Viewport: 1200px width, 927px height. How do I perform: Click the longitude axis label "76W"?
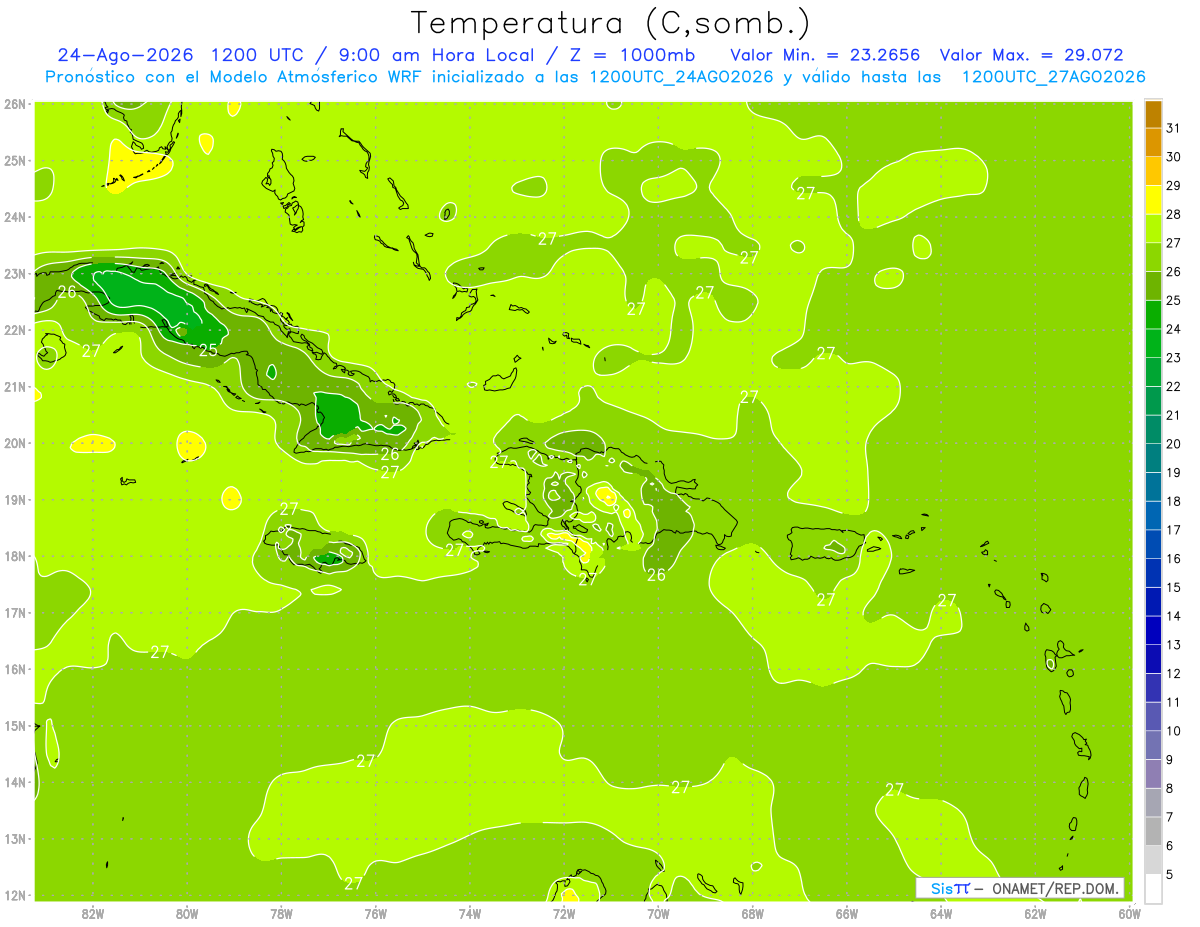[376, 913]
